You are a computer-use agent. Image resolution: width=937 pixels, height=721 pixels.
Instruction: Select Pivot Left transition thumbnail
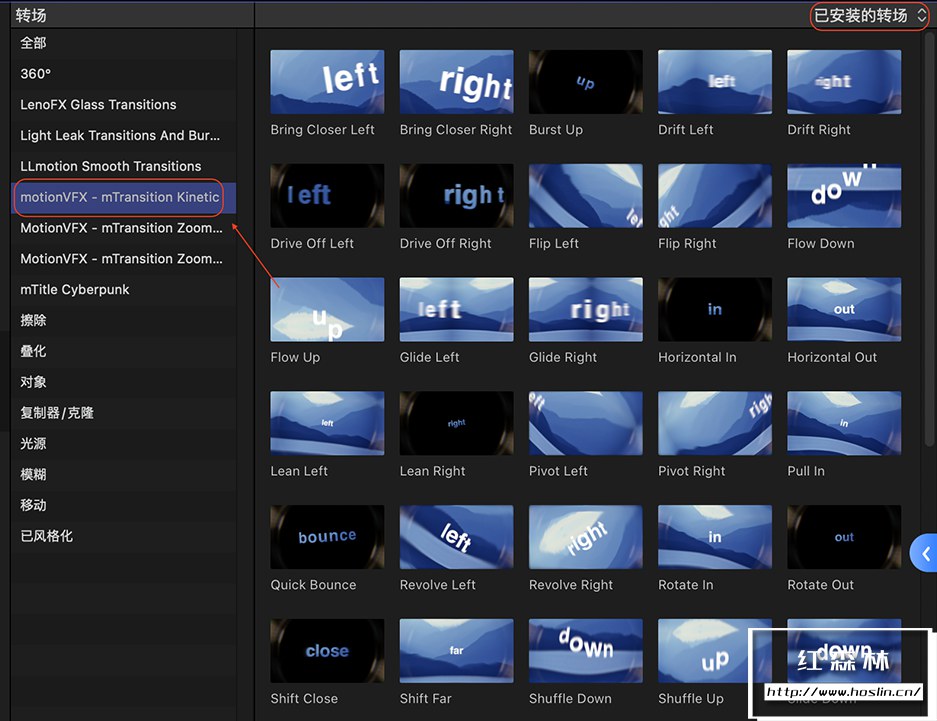(586, 423)
